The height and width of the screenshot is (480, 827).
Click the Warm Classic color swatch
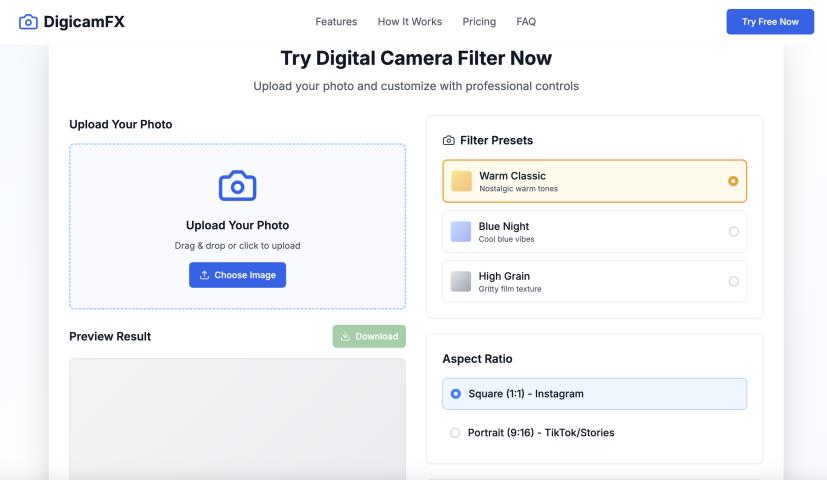461,181
